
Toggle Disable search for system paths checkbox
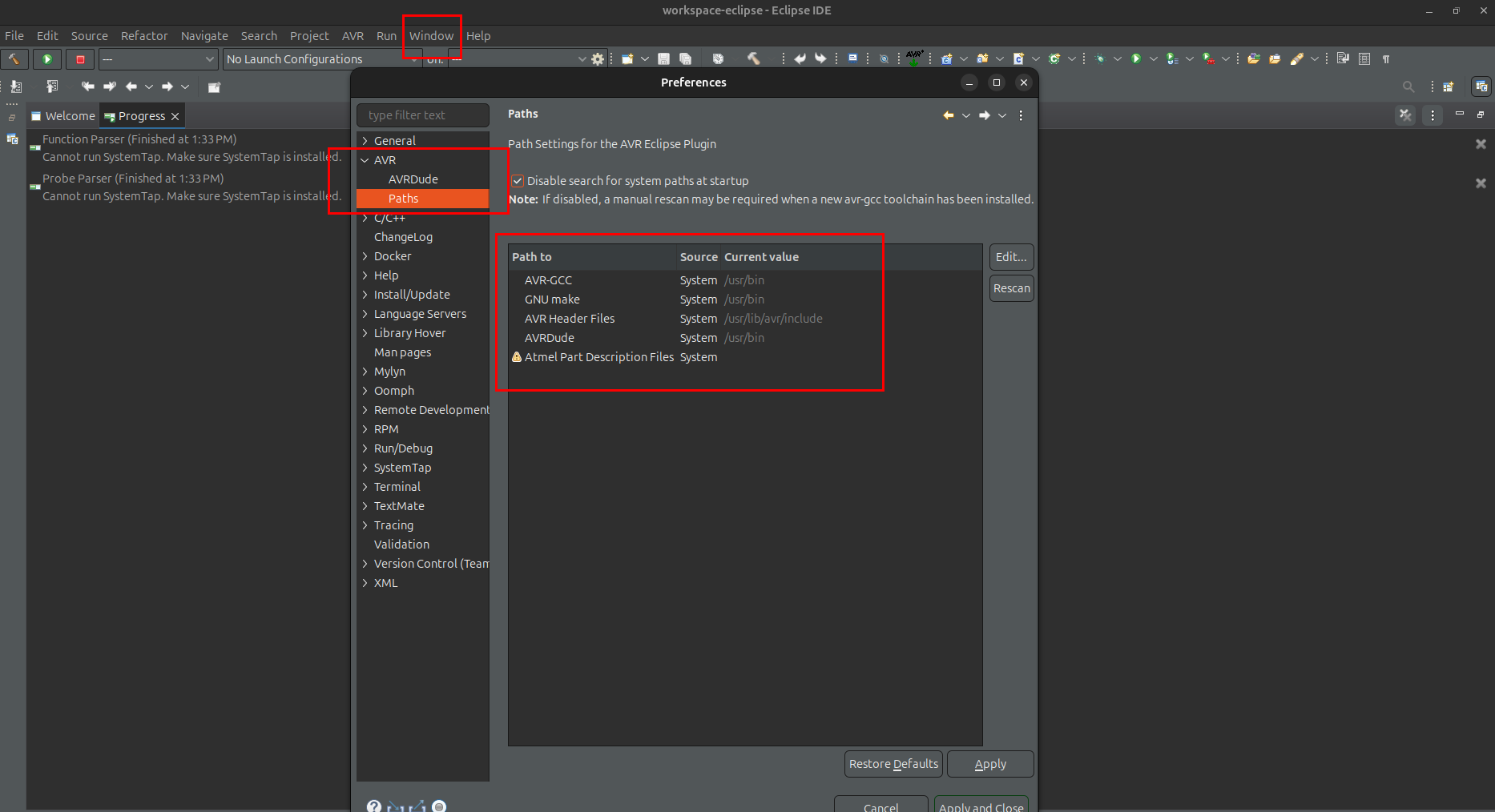pyautogui.click(x=518, y=181)
